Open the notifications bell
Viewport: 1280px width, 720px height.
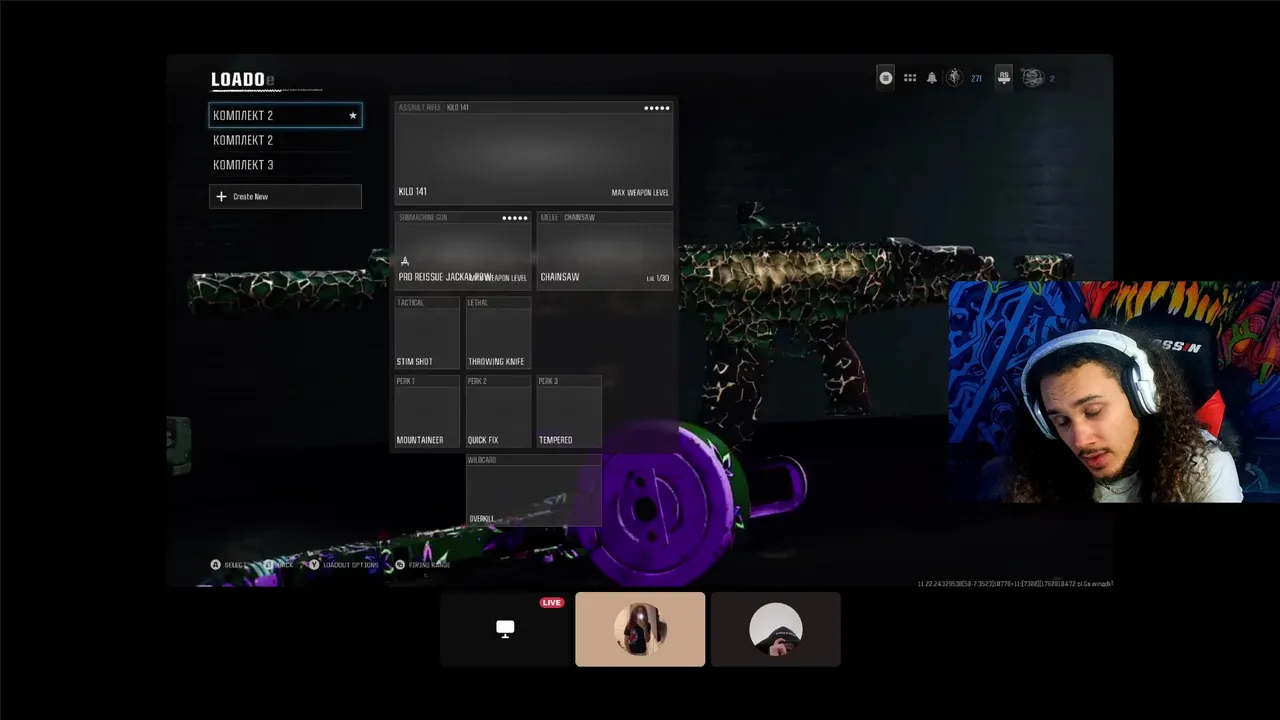(932, 78)
